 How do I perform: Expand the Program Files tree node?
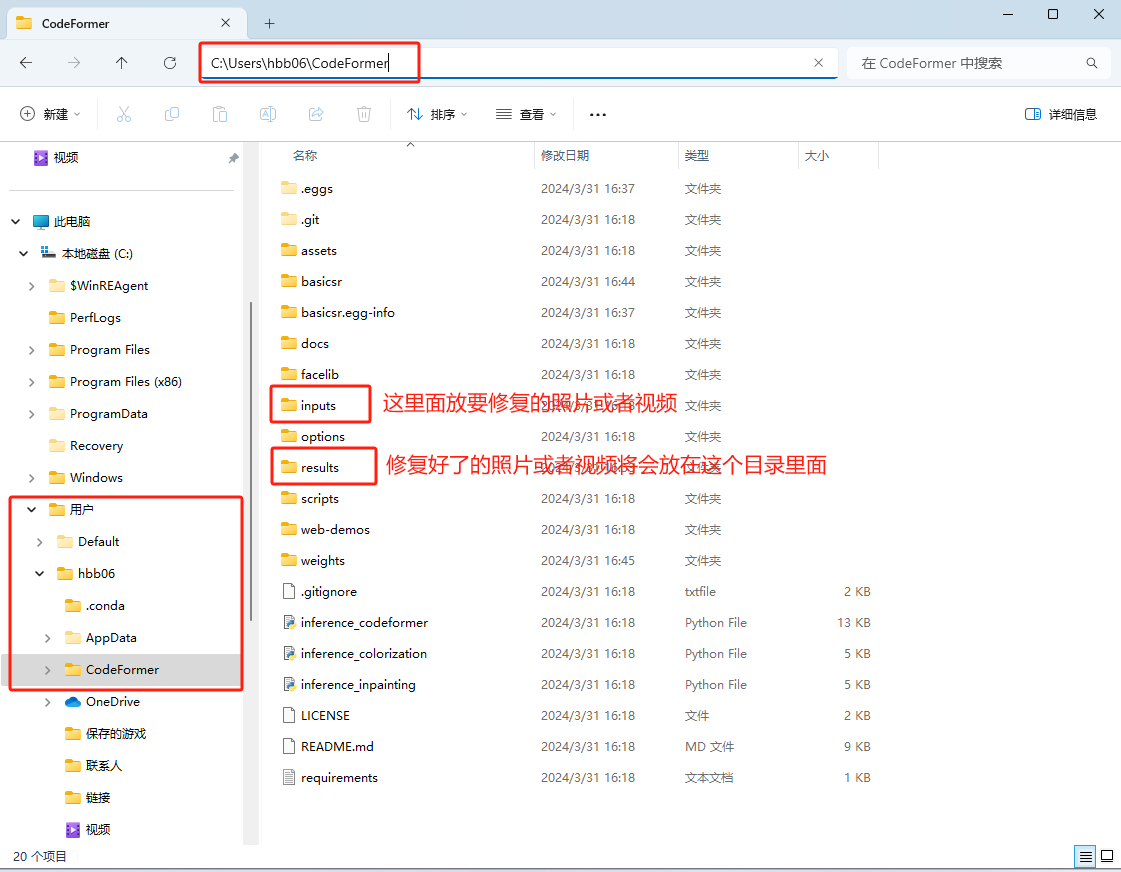tap(31, 350)
